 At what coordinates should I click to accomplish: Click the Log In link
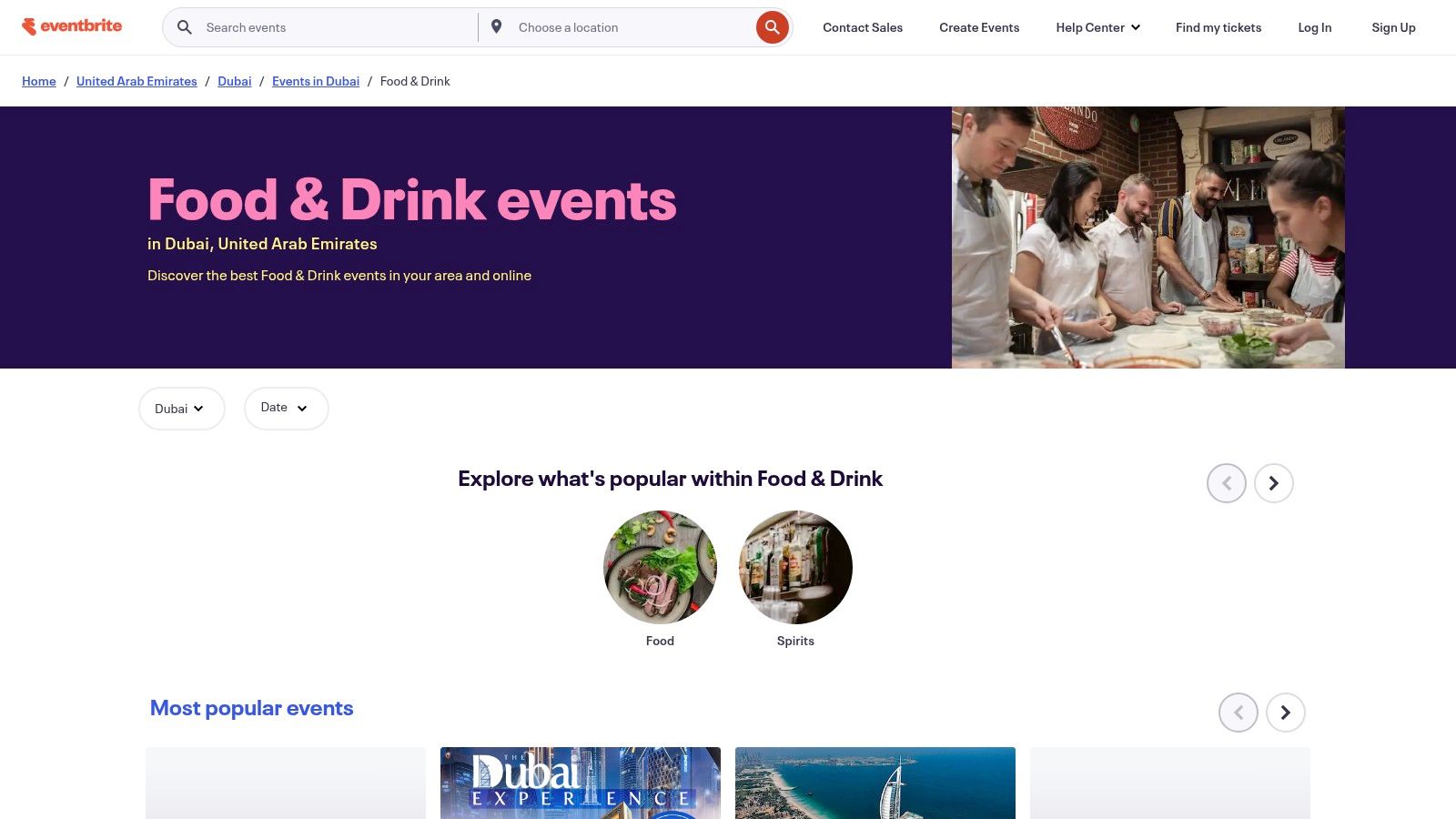pyautogui.click(x=1314, y=27)
